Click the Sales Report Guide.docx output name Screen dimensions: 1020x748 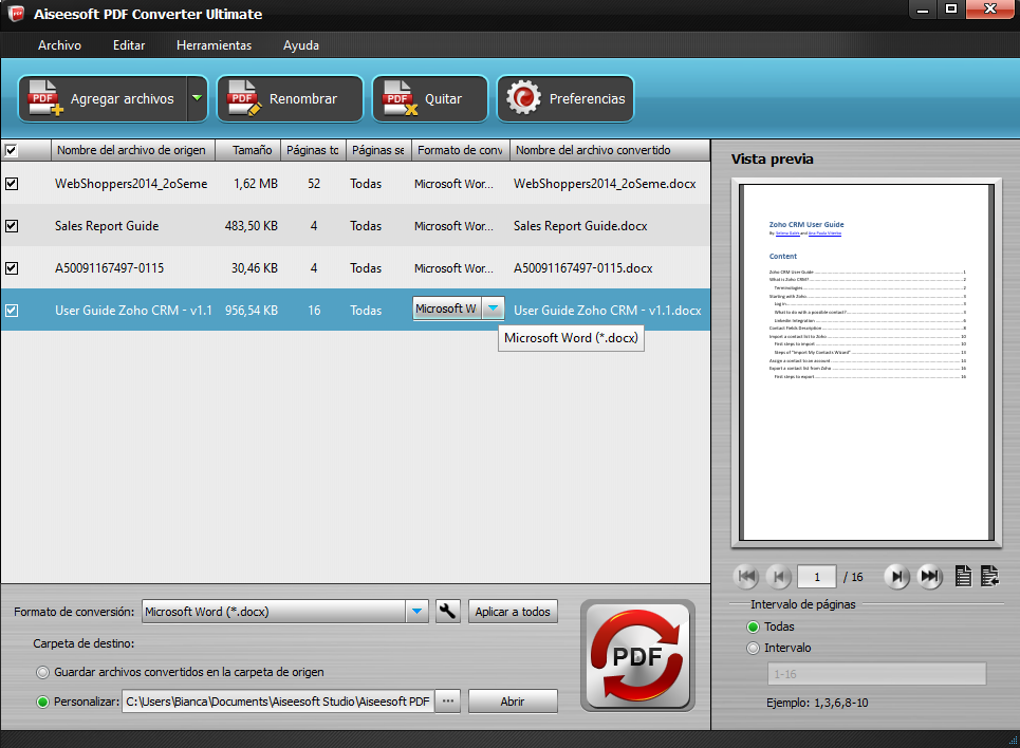coord(580,226)
